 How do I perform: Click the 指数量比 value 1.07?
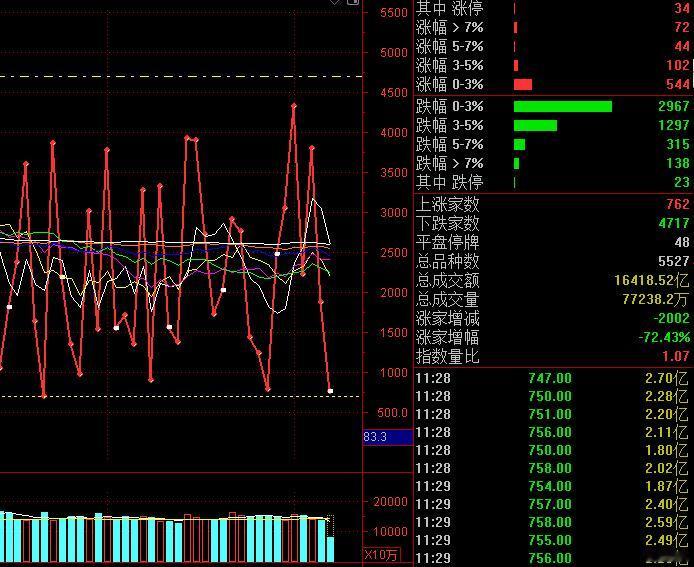click(676, 356)
